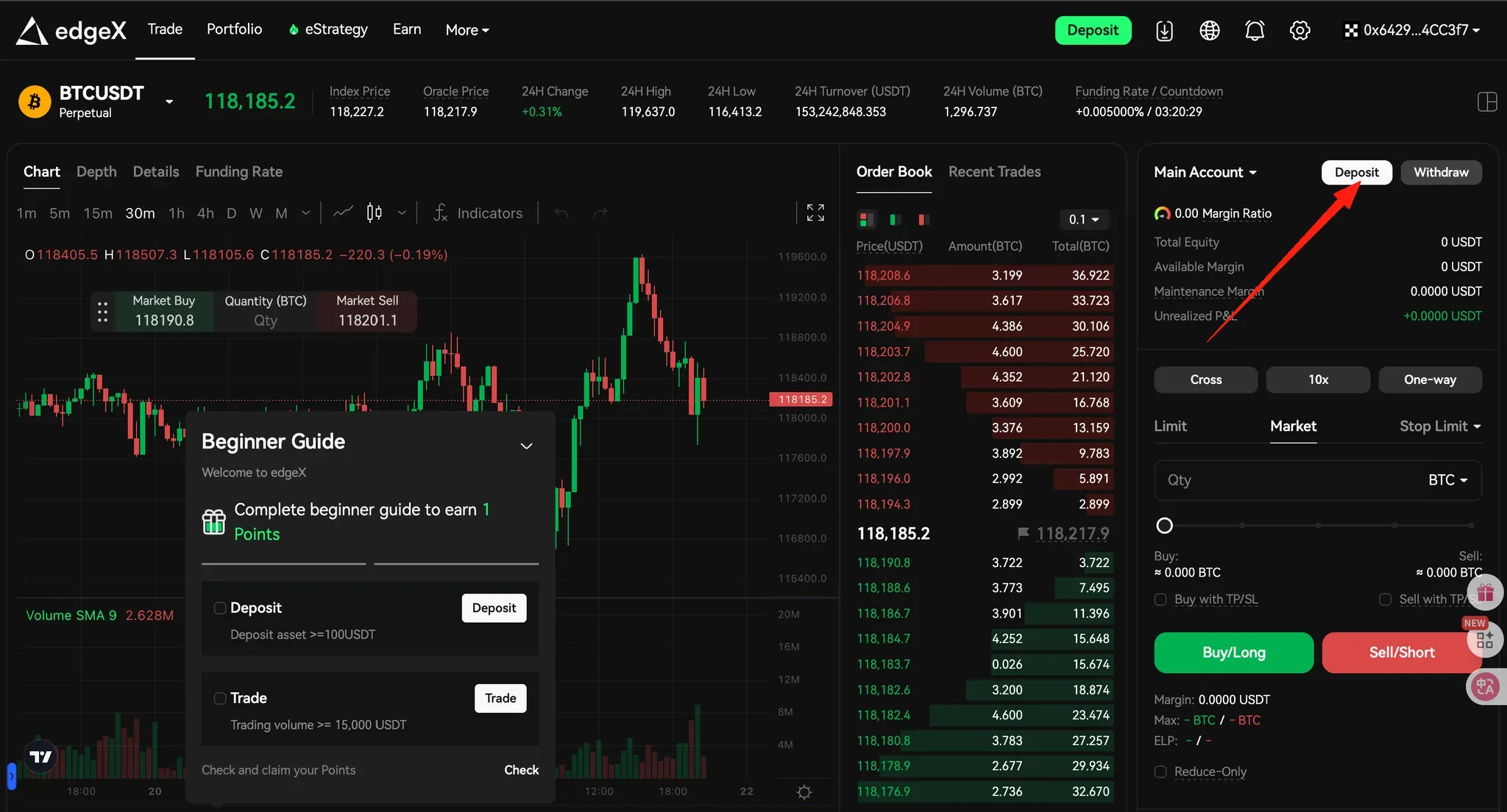Viewport: 1507px width, 812px height.
Task: Click the order size slider handle
Action: pyautogui.click(x=1164, y=525)
